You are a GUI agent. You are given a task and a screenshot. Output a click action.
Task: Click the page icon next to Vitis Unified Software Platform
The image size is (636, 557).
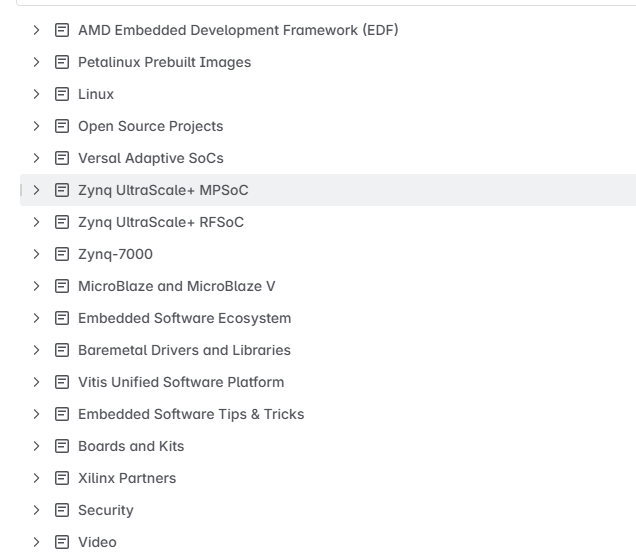(62, 382)
